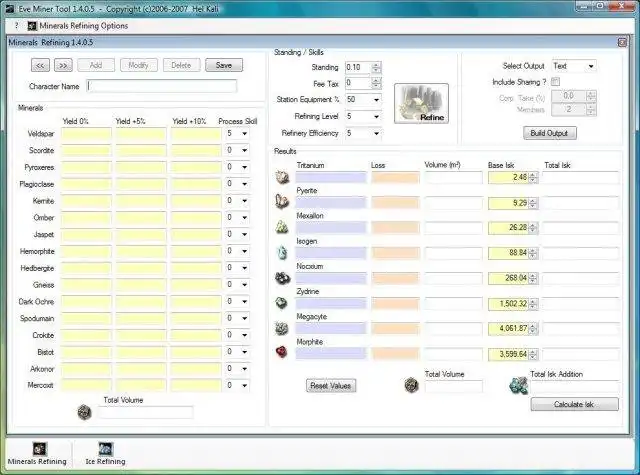
Task: Click the Jaspet Yield 0% field
Action: point(86,234)
